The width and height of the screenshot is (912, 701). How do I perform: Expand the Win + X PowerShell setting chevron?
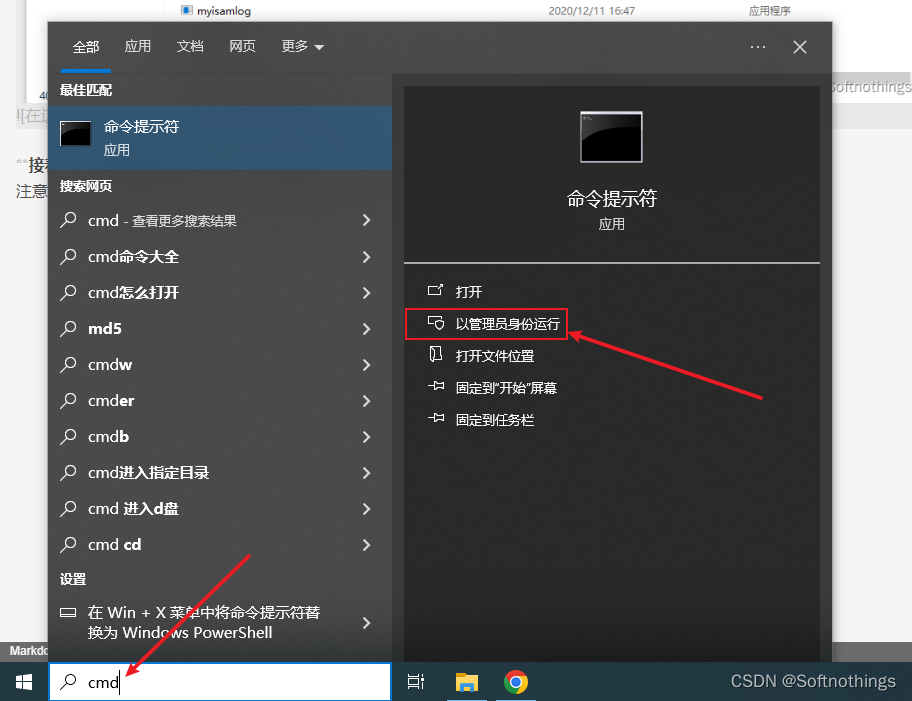[366, 623]
